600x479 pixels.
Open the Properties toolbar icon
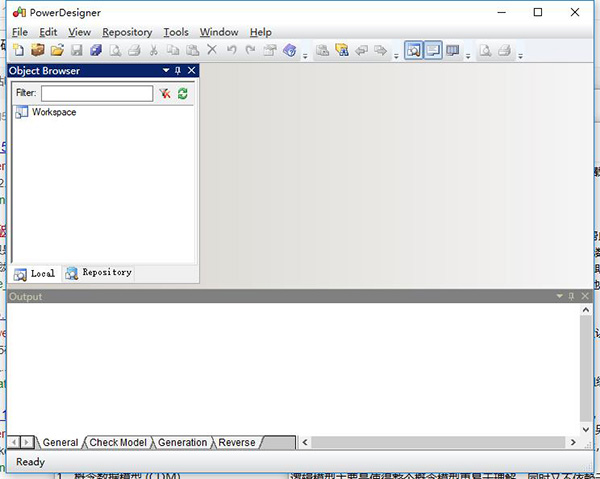[x=270, y=50]
